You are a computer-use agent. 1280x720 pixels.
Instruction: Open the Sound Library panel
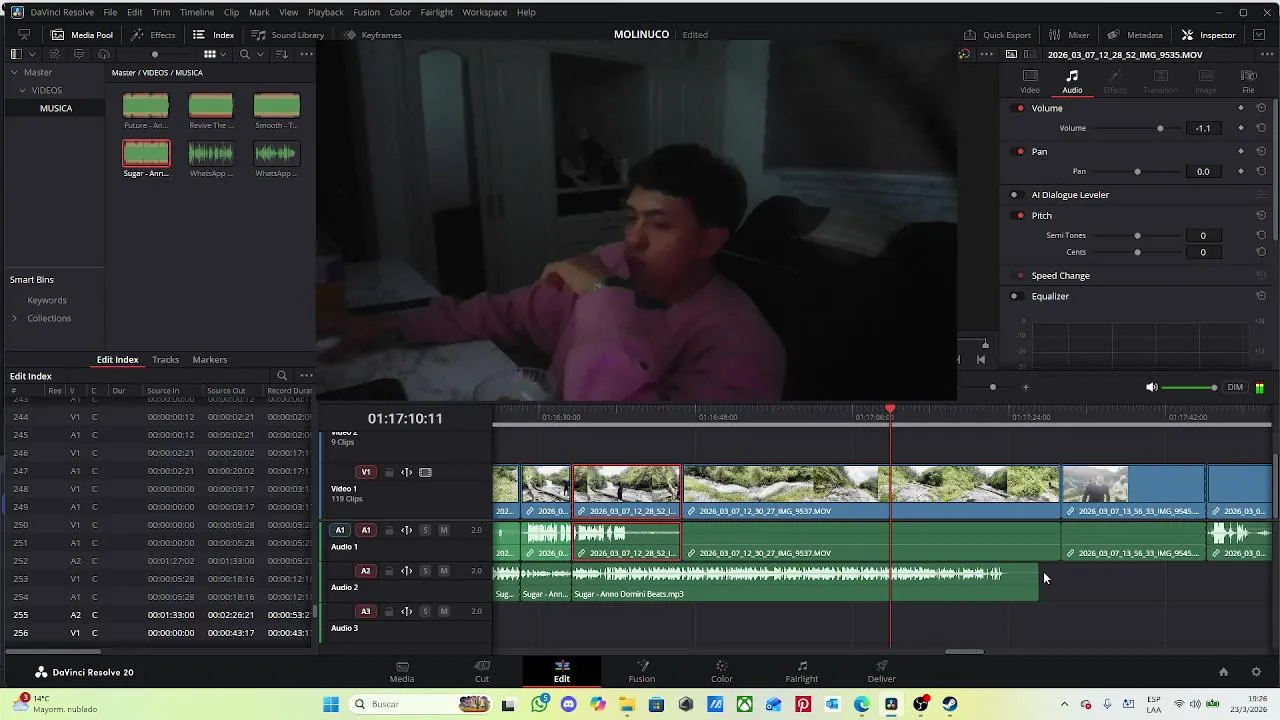tap(288, 35)
